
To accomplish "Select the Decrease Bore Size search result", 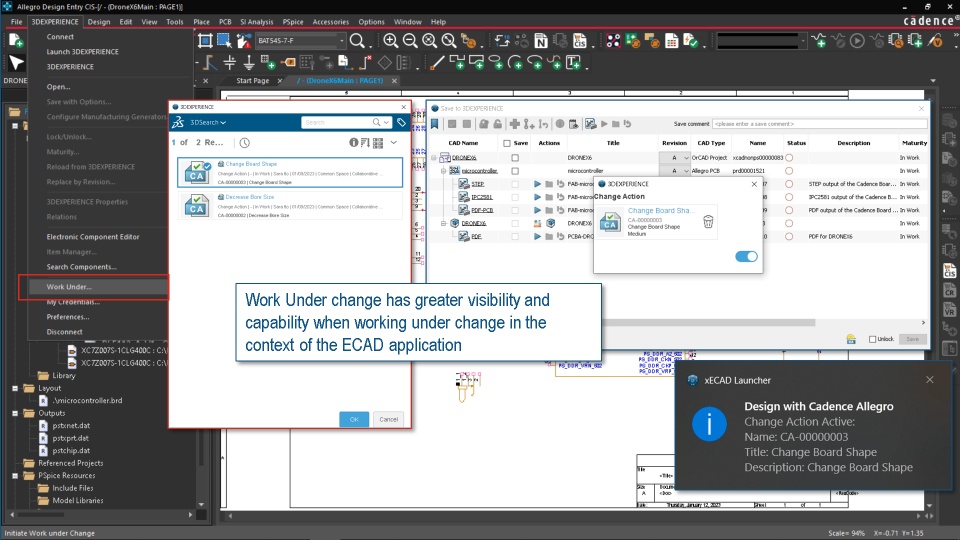I will (290, 205).
